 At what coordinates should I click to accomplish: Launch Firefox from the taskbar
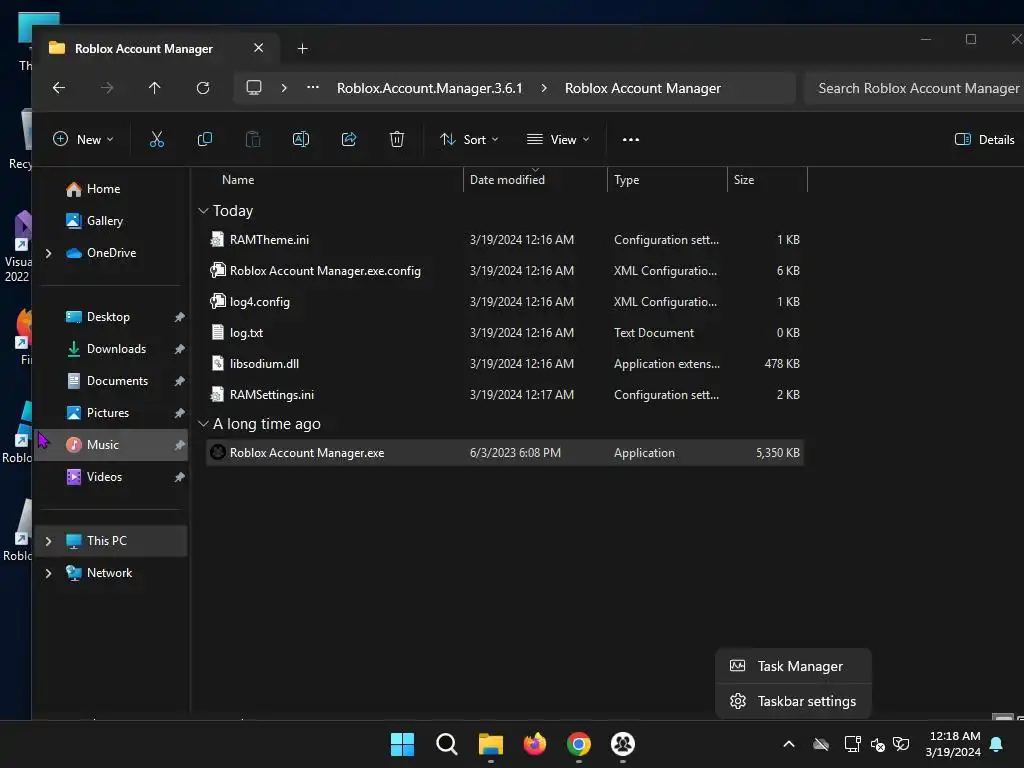(535, 744)
